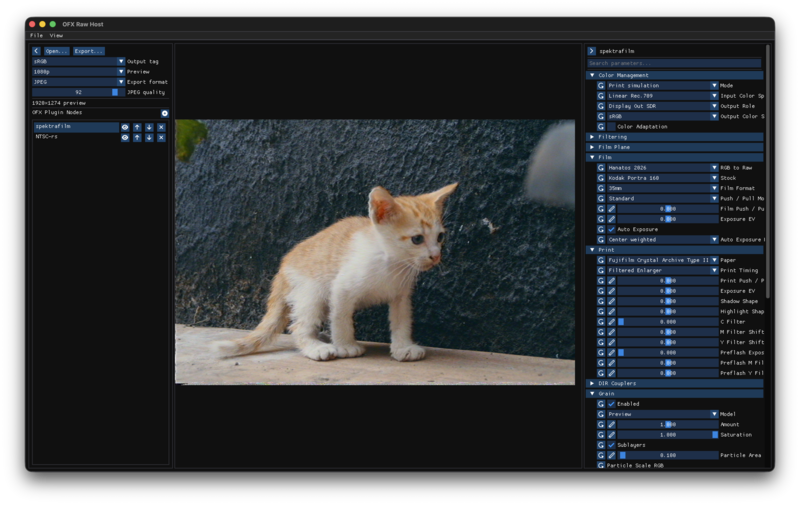
Task: Toggle visibility of the spektrafilm node
Action: (125, 127)
